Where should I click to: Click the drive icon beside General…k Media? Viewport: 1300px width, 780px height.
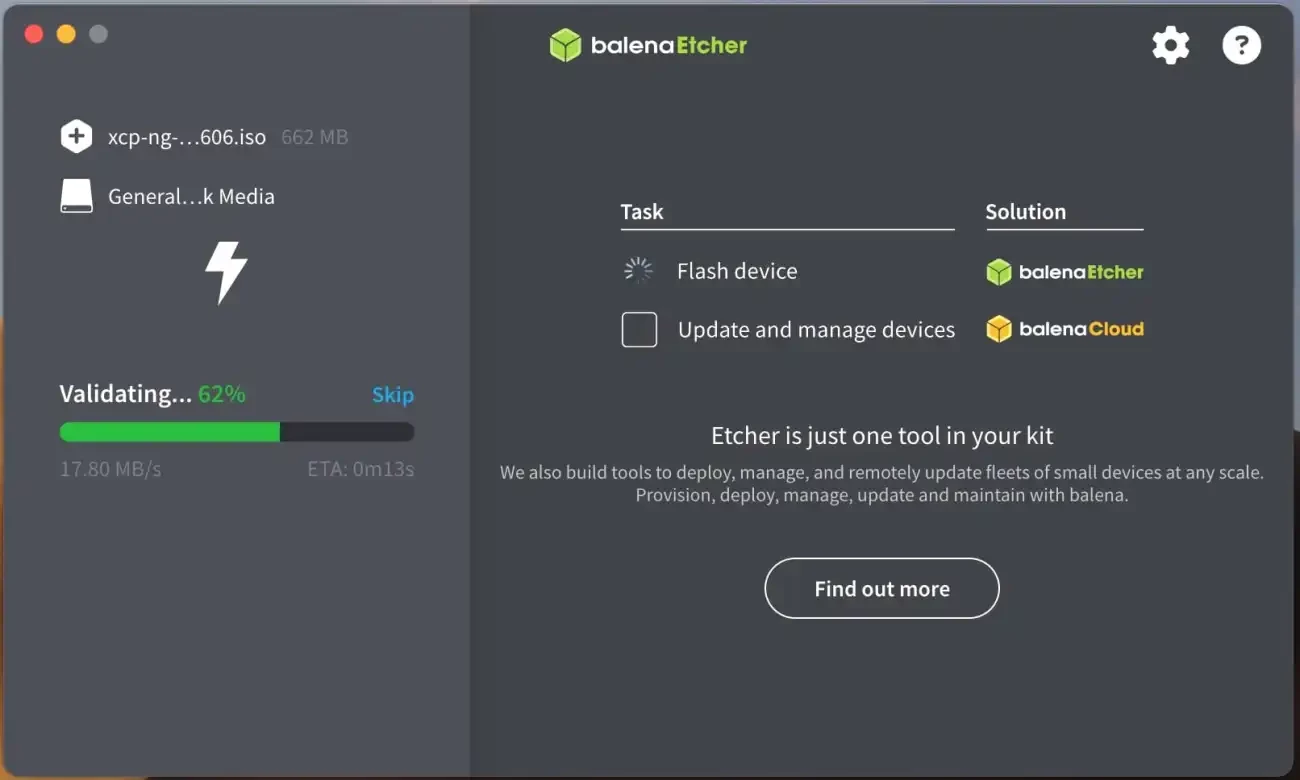[x=76, y=196]
